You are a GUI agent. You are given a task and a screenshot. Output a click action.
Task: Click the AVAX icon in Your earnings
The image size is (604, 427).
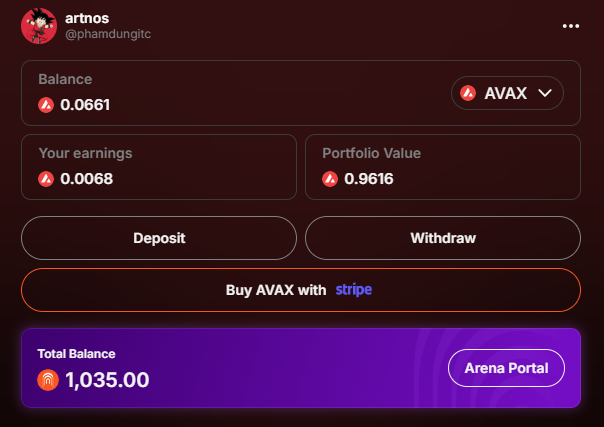(46, 179)
